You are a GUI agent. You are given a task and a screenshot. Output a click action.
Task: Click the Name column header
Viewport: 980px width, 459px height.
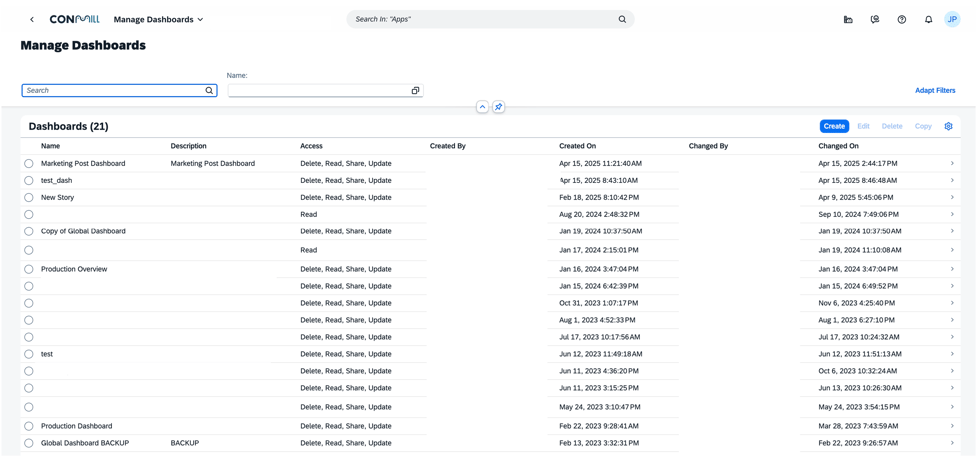[51, 146]
